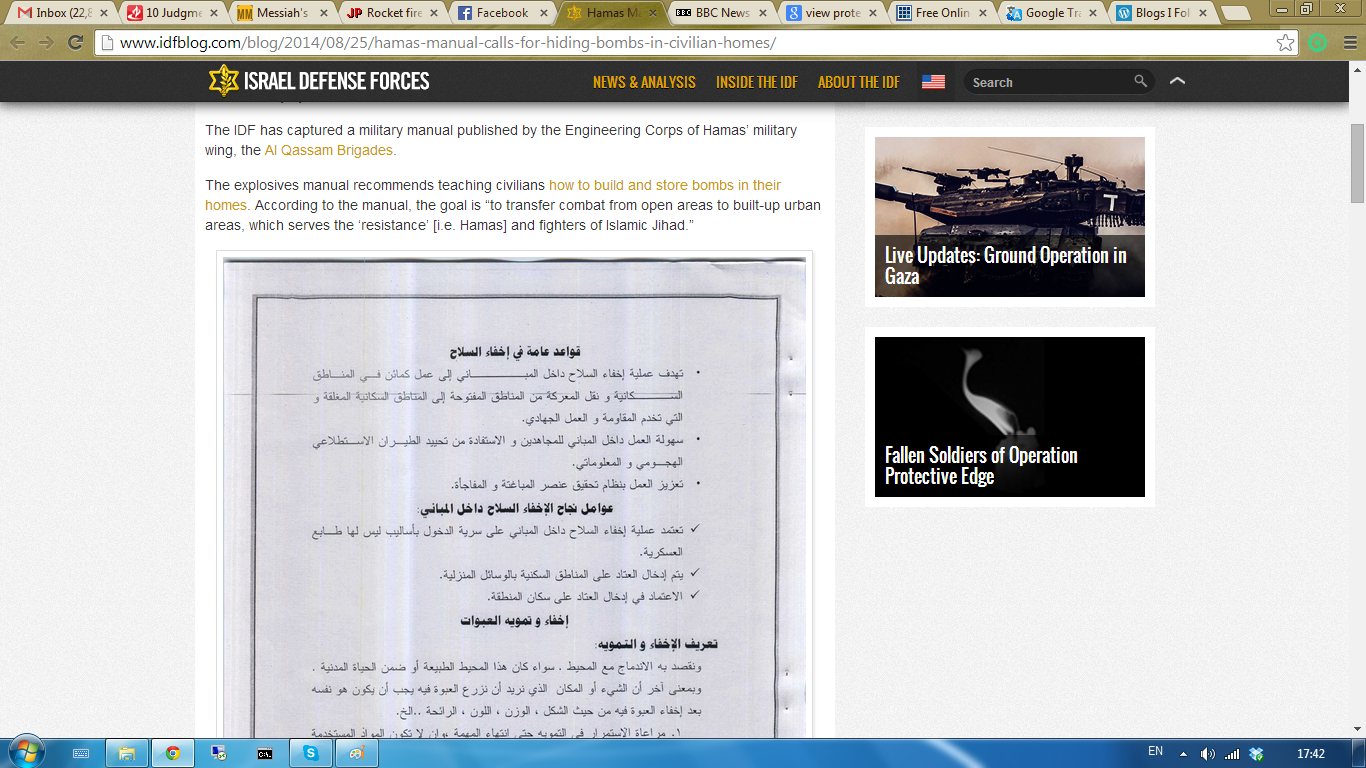Collapse the header using the up chevron
The image size is (1366, 768).
pos(1177,82)
